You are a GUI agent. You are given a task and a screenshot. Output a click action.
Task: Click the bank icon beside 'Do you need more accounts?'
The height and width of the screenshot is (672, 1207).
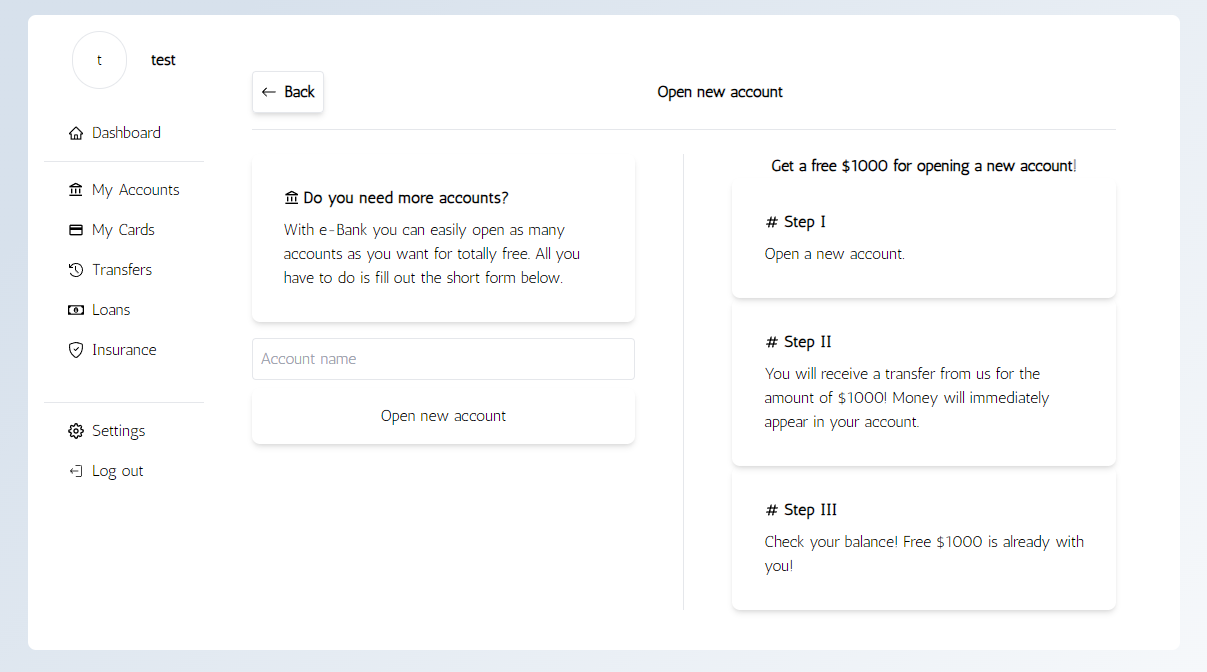tap(291, 197)
